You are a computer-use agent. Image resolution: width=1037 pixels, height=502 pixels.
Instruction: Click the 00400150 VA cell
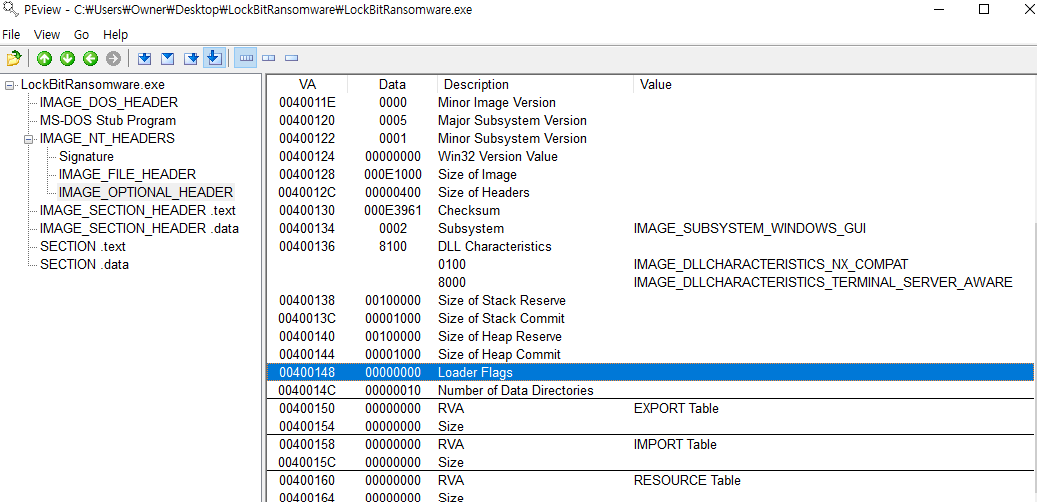(307, 408)
